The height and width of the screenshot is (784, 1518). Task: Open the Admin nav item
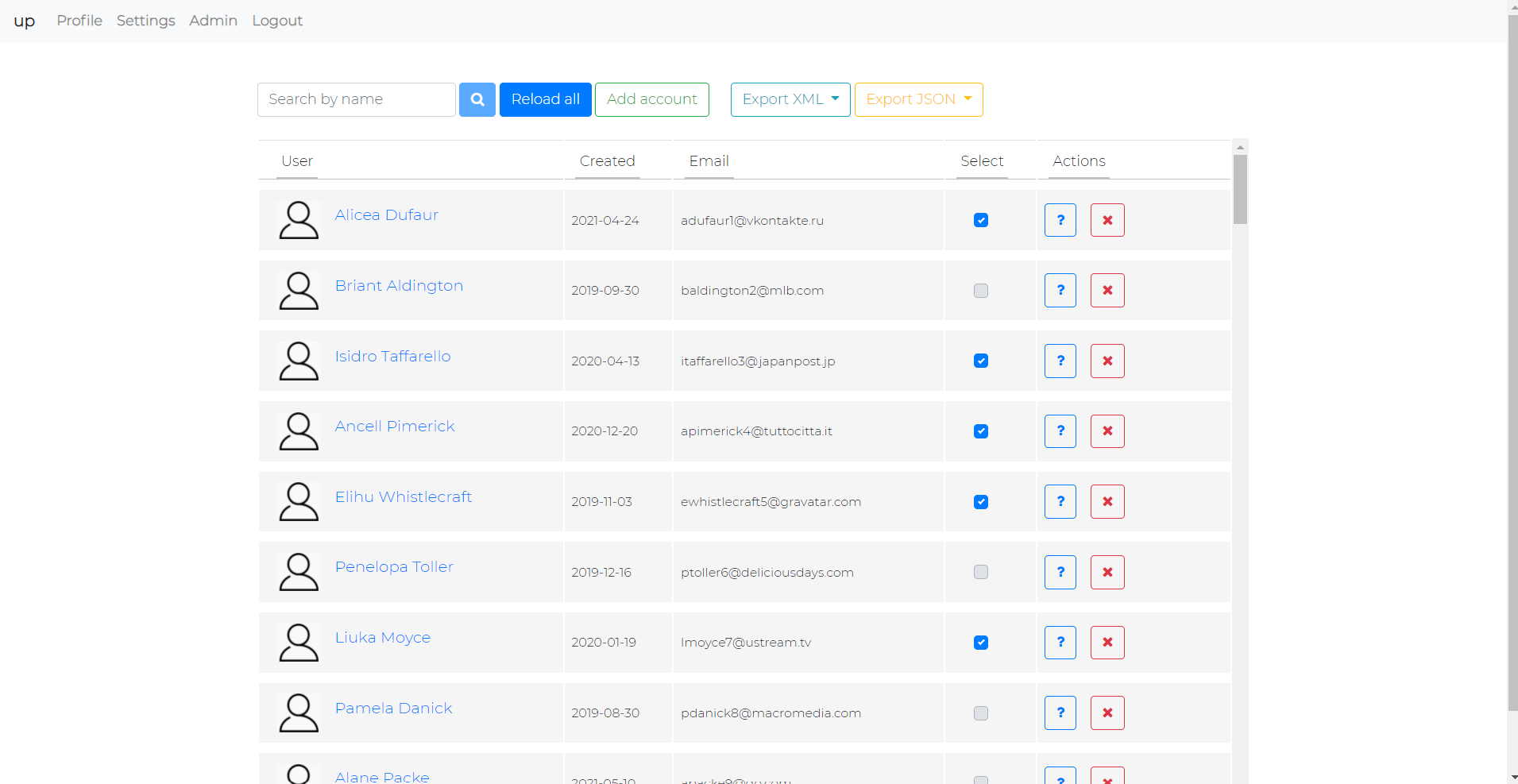(x=213, y=21)
